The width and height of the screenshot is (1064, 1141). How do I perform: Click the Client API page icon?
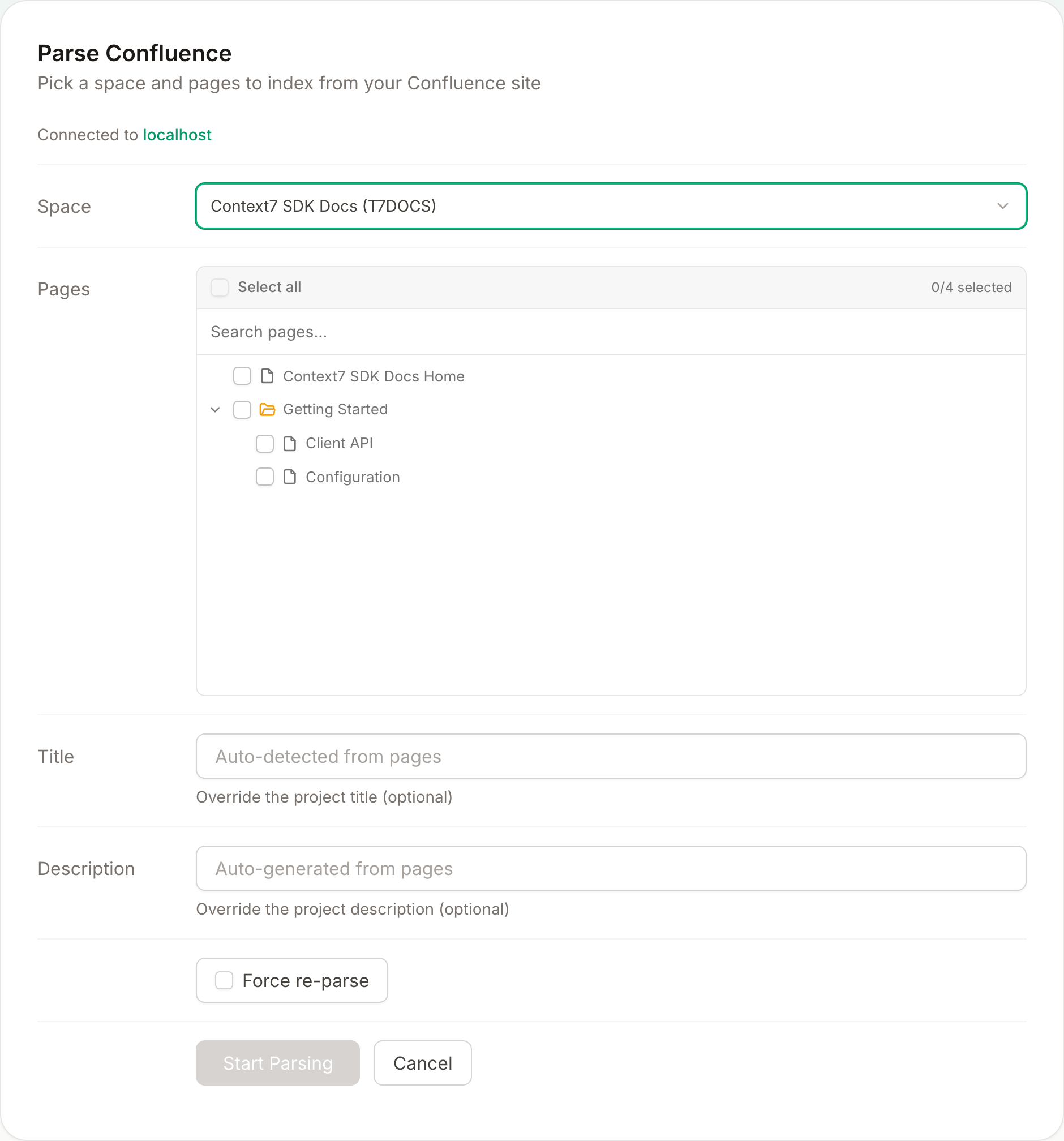pyautogui.click(x=290, y=443)
